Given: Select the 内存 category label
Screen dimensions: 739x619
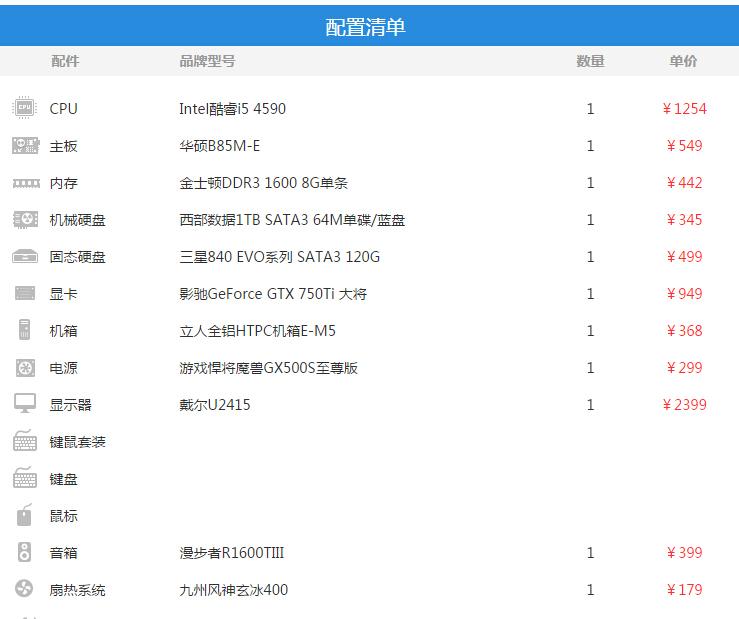Looking at the screenshot, I should click(63, 183).
